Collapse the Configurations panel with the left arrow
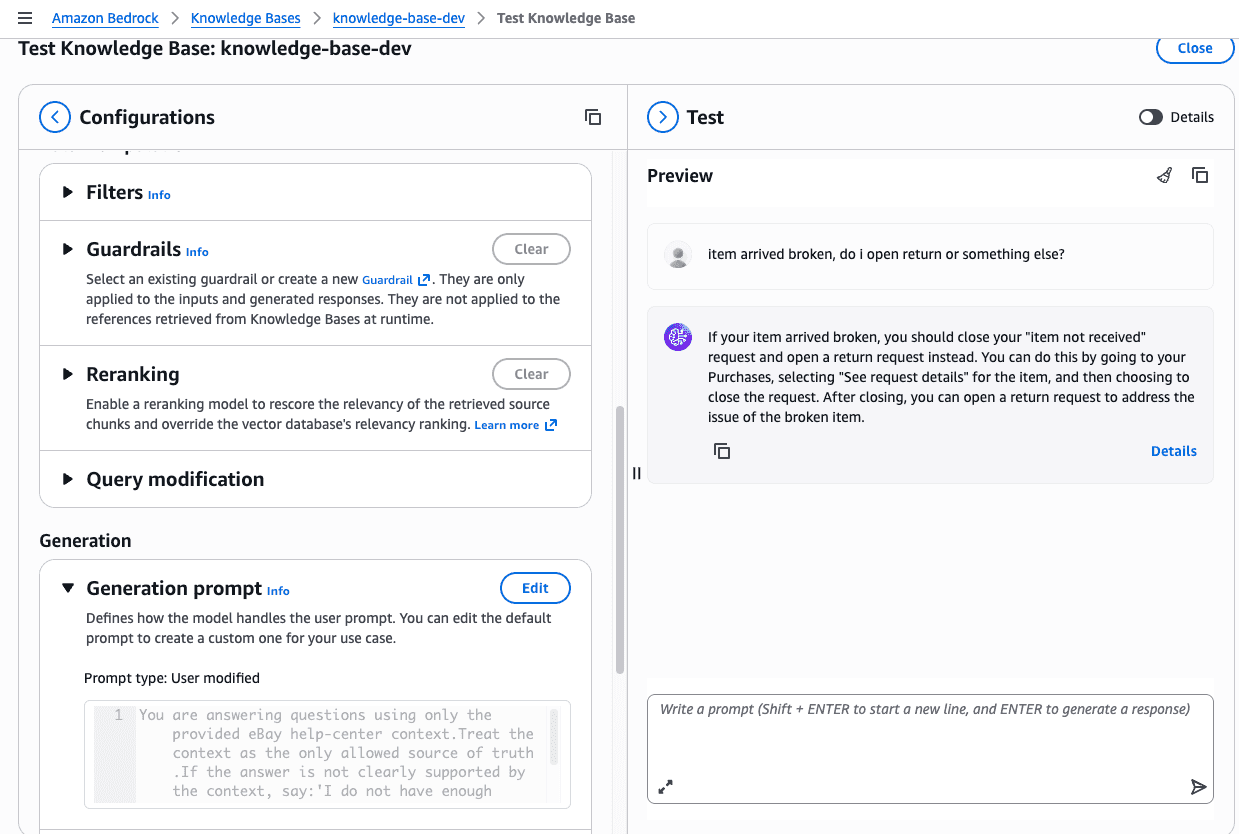 (x=55, y=117)
